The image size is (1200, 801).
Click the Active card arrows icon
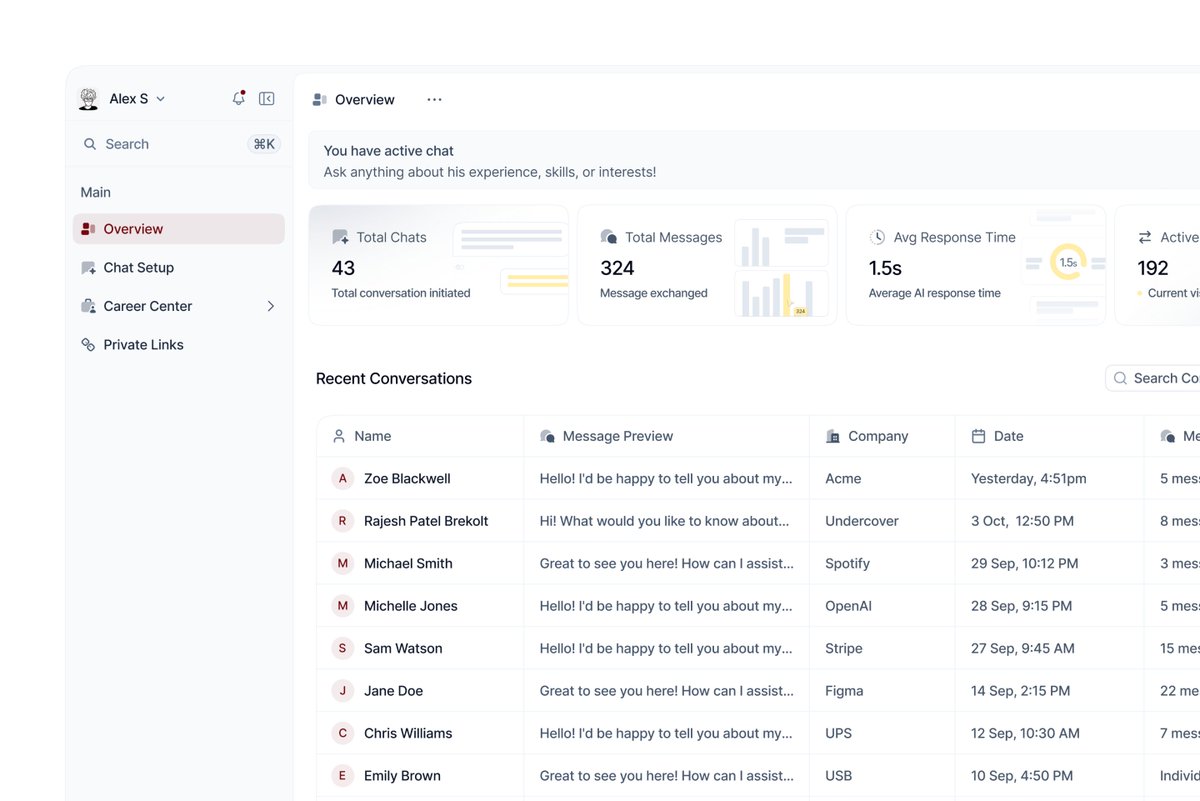(1145, 237)
